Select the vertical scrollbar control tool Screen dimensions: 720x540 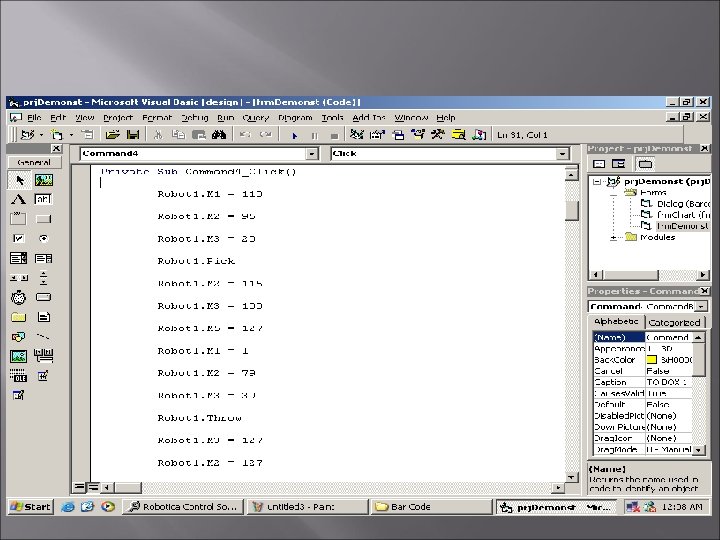43,278
